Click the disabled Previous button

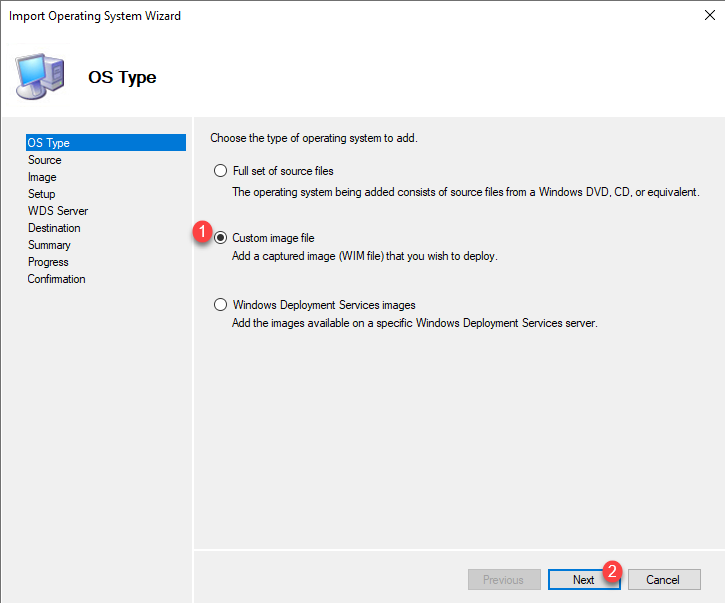[503, 580]
